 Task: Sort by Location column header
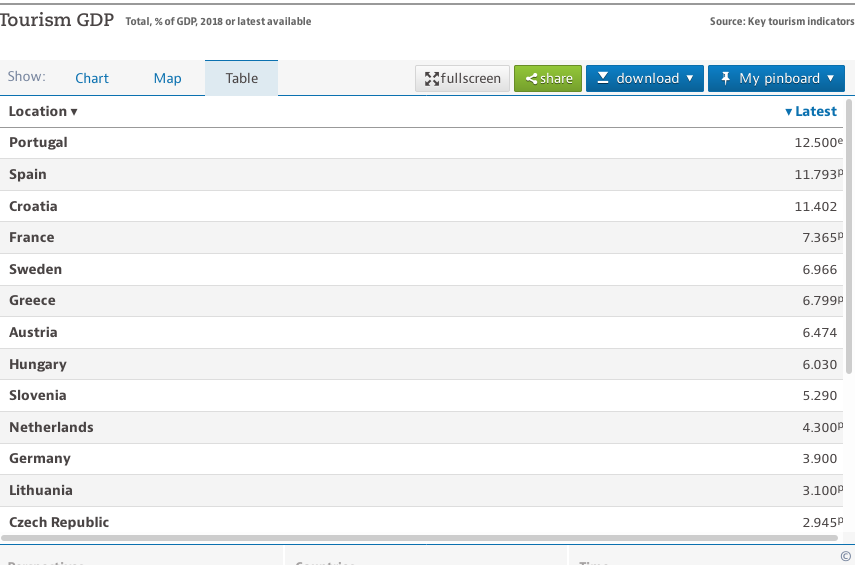[x=43, y=112]
